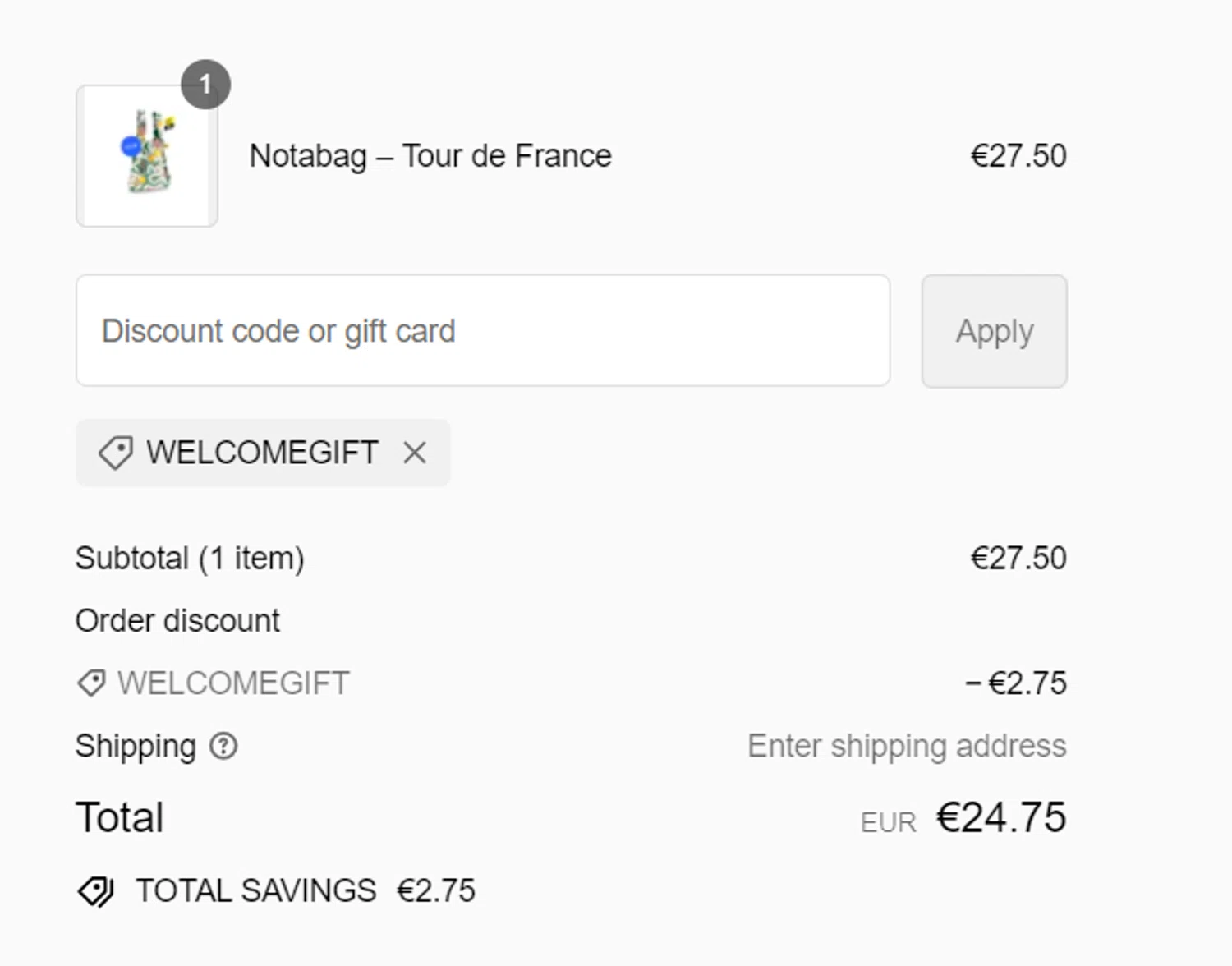
Task: Click the Total Savings double-tag icon
Action: point(96,891)
